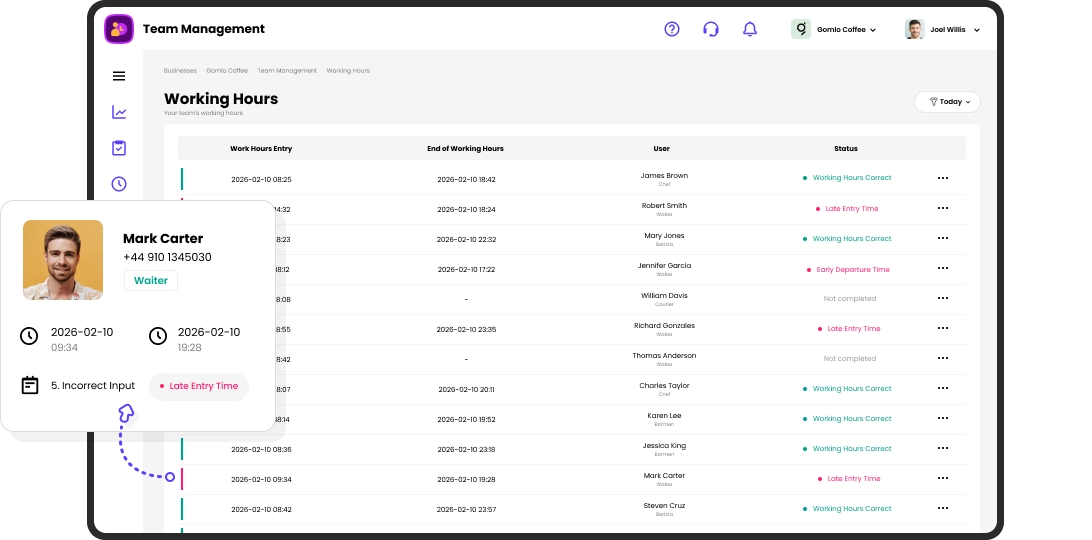Open three-dot menu for Mary Jones row
This screenshot has width=1092, height=540.
point(942,239)
